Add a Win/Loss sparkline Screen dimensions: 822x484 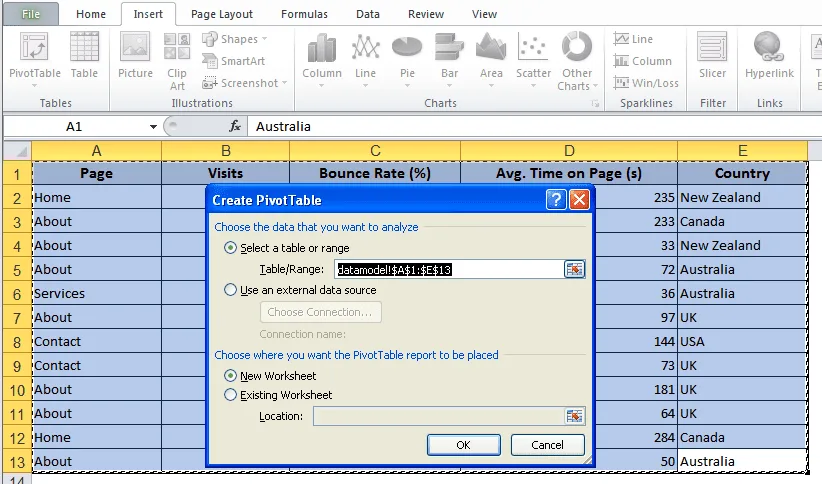coord(646,83)
